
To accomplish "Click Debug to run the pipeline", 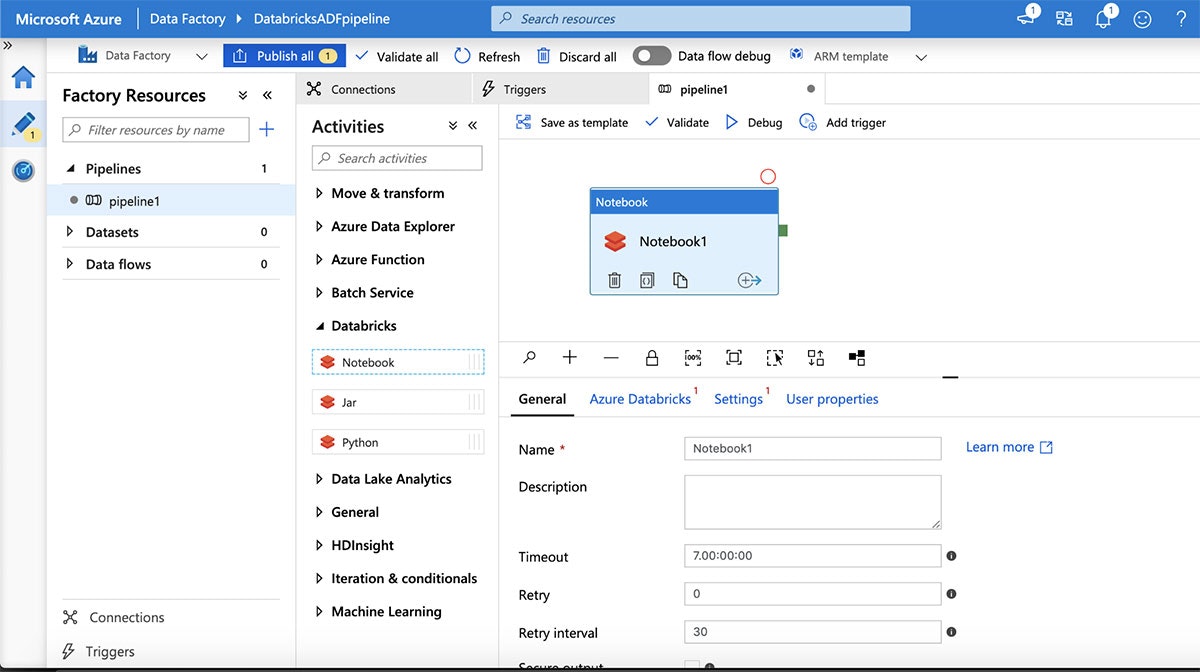I will pyautogui.click(x=754, y=122).
